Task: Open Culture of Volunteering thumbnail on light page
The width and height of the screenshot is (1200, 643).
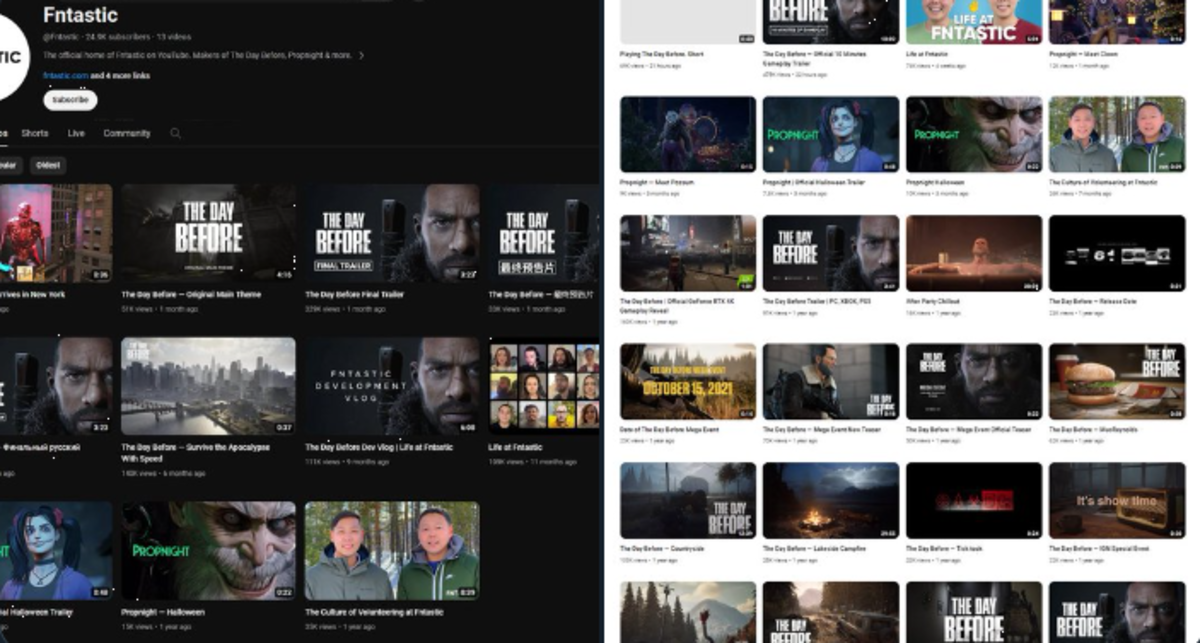Action: click(1117, 134)
